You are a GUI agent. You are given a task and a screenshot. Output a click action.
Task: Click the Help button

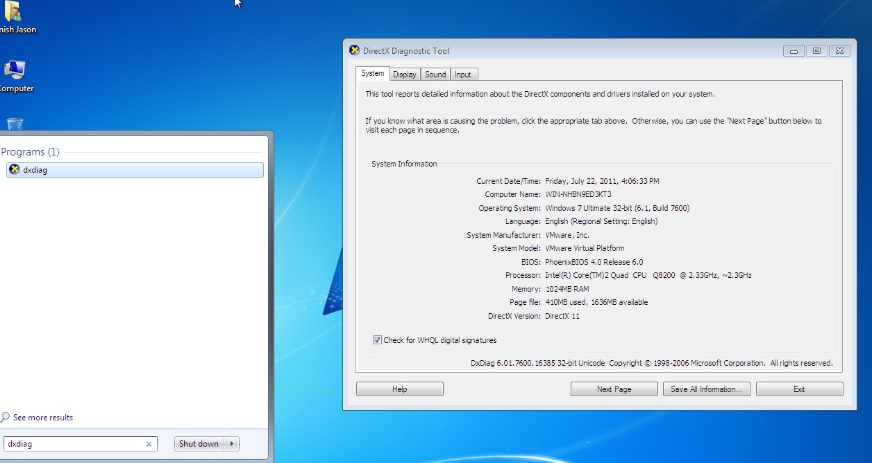[400, 389]
